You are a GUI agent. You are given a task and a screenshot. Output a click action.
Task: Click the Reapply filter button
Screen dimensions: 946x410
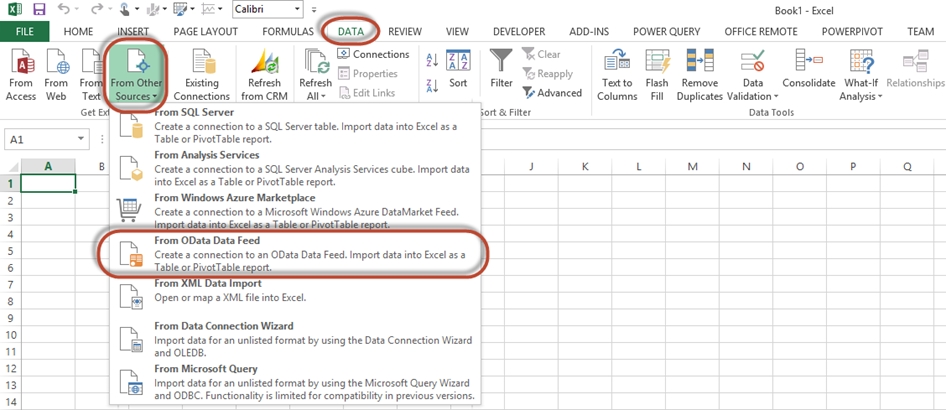[547, 74]
